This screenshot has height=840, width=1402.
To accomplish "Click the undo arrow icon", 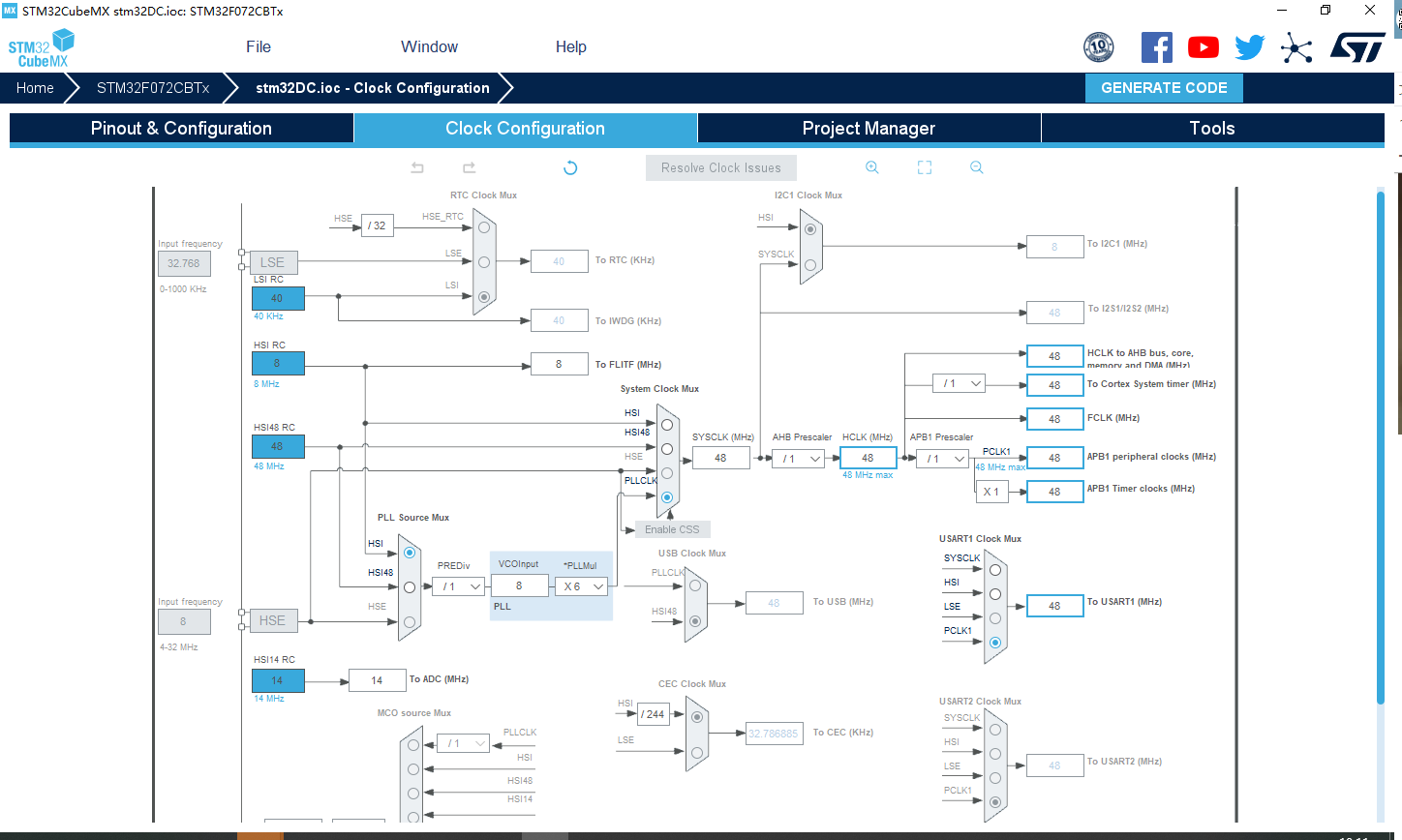I will pyautogui.click(x=417, y=167).
